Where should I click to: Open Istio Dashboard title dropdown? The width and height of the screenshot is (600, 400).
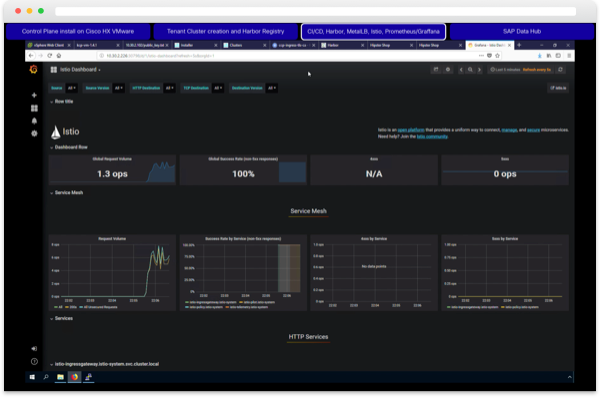[76, 70]
